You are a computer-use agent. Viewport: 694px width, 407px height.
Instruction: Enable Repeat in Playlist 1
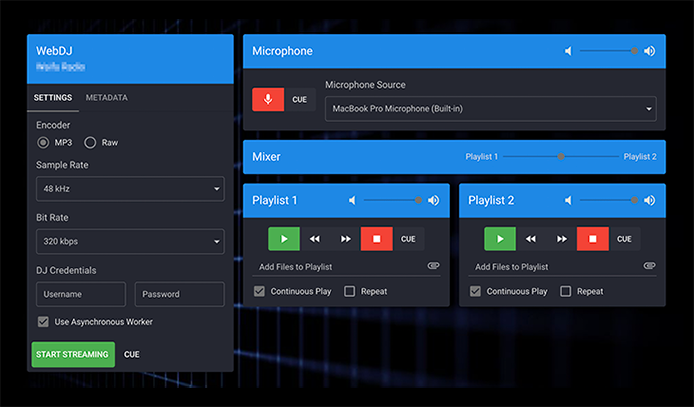coord(350,292)
